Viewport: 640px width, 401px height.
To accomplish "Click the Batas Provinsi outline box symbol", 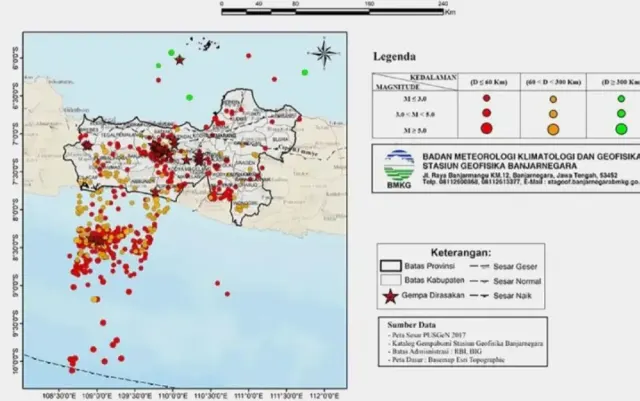I will tap(391, 266).
